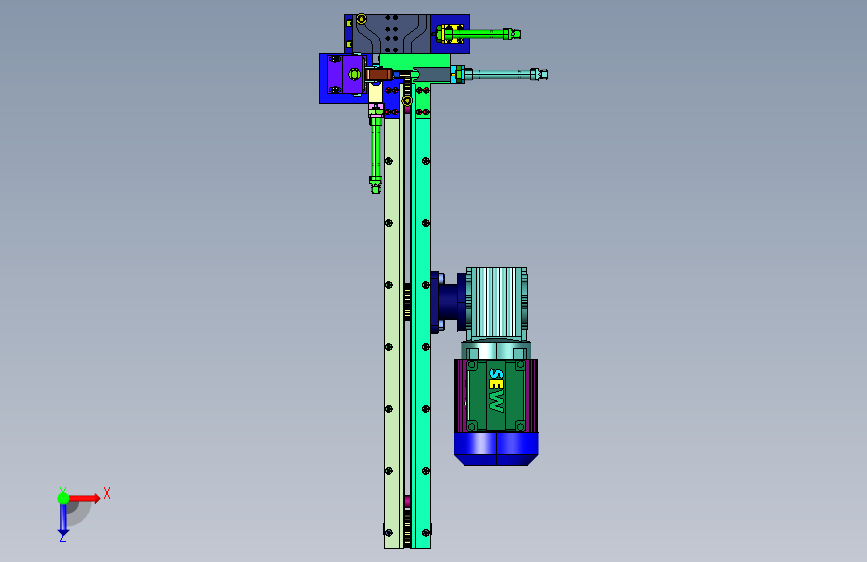
Task: Select the yellow ring bolt on the top block
Action: (x=362, y=19)
